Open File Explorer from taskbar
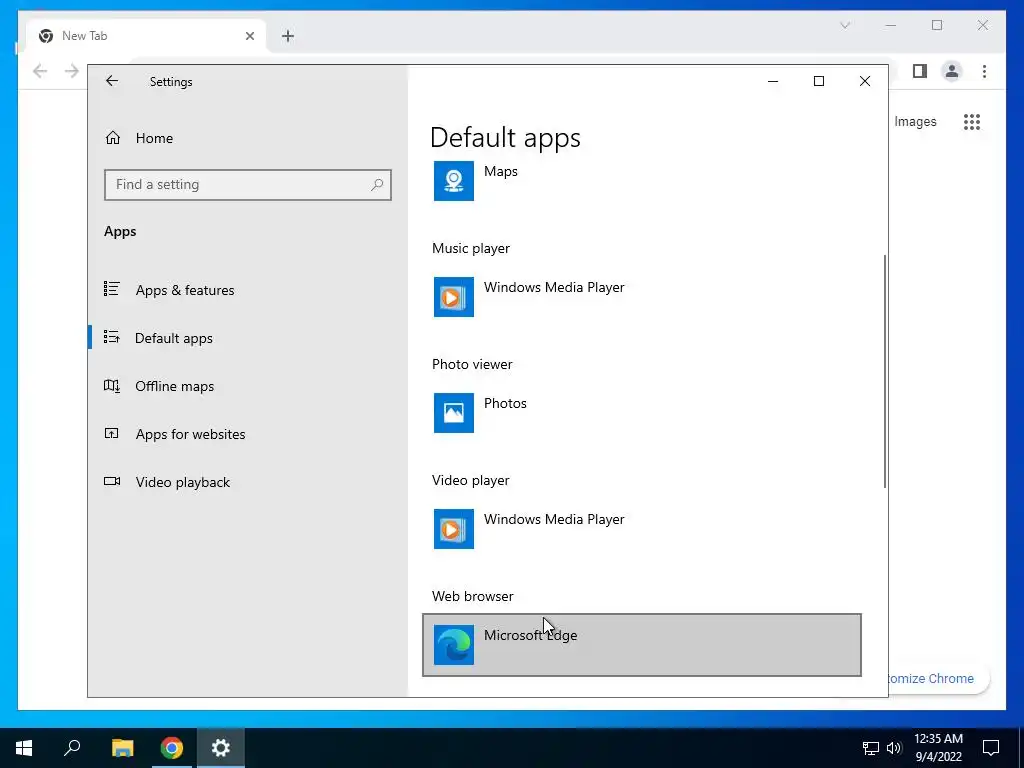The height and width of the screenshot is (768, 1024). coord(122,748)
